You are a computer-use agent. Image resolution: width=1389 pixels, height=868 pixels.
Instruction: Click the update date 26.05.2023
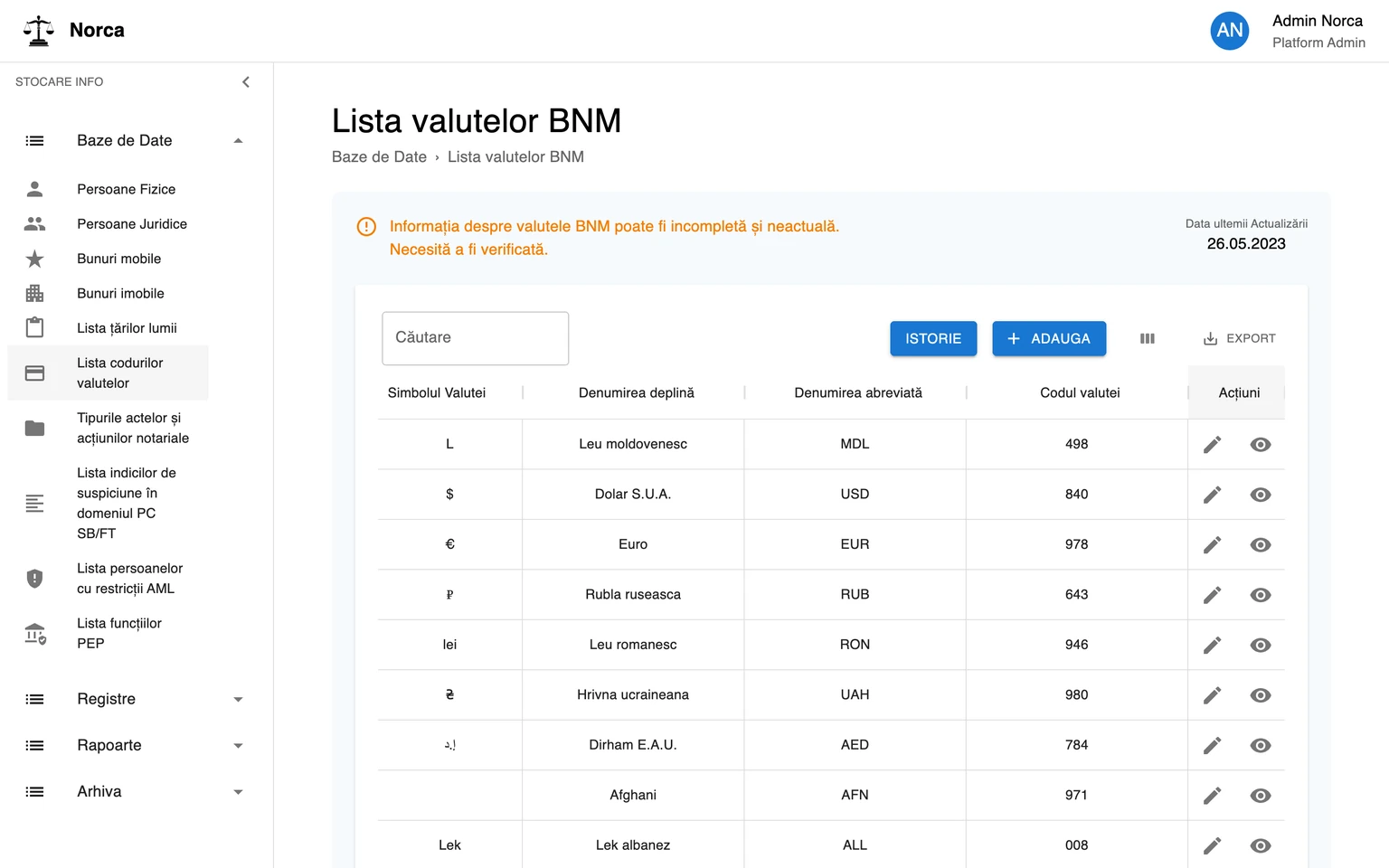[x=1246, y=244]
